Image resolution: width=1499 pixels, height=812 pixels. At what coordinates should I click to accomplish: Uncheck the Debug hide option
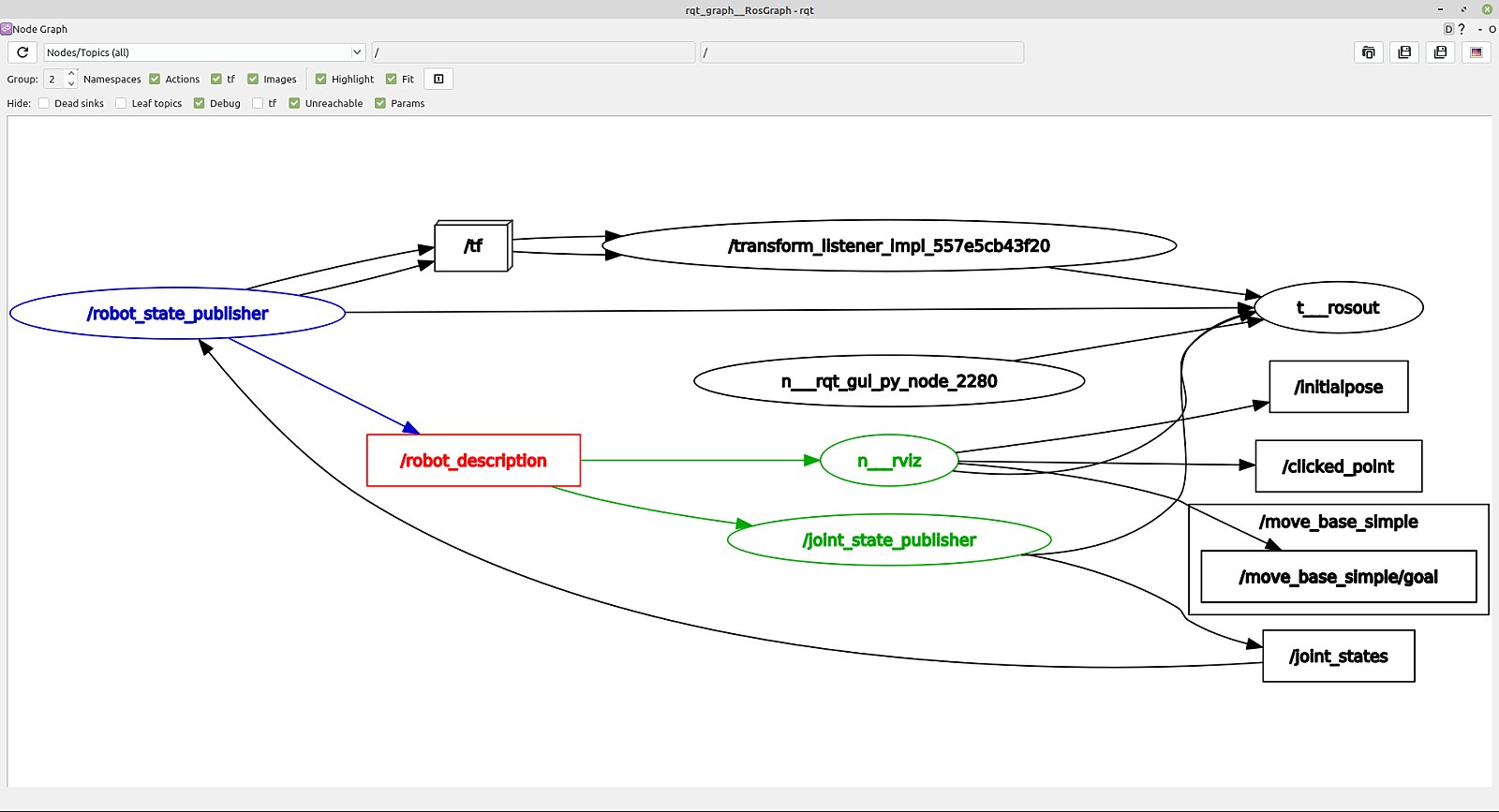(x=200, y=103)
